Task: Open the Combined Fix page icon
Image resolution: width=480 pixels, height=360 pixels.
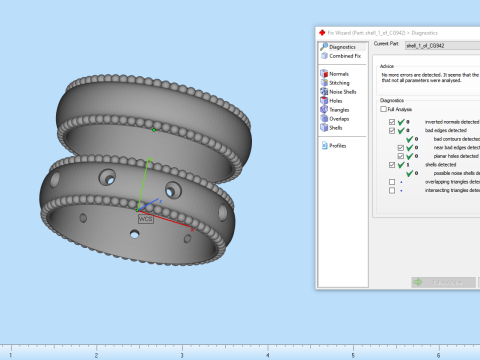Action: click(x=324, y=56)
